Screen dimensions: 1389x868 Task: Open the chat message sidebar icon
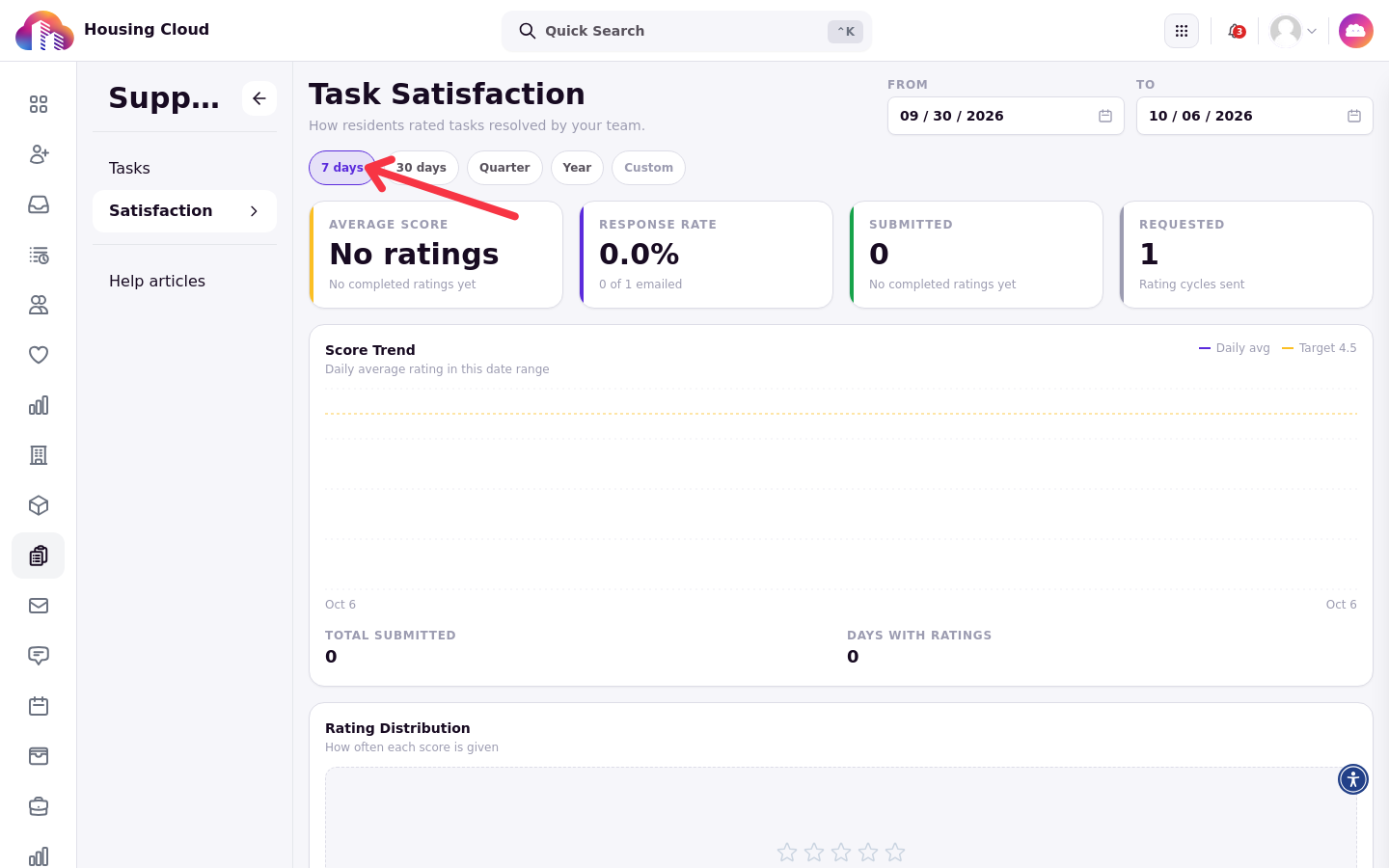tap(39, 656)
